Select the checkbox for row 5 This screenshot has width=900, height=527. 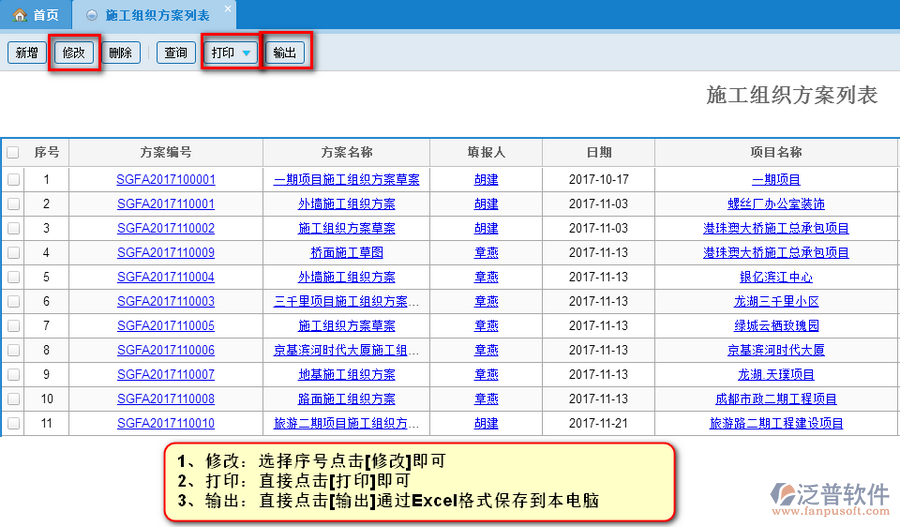point(13,277)
